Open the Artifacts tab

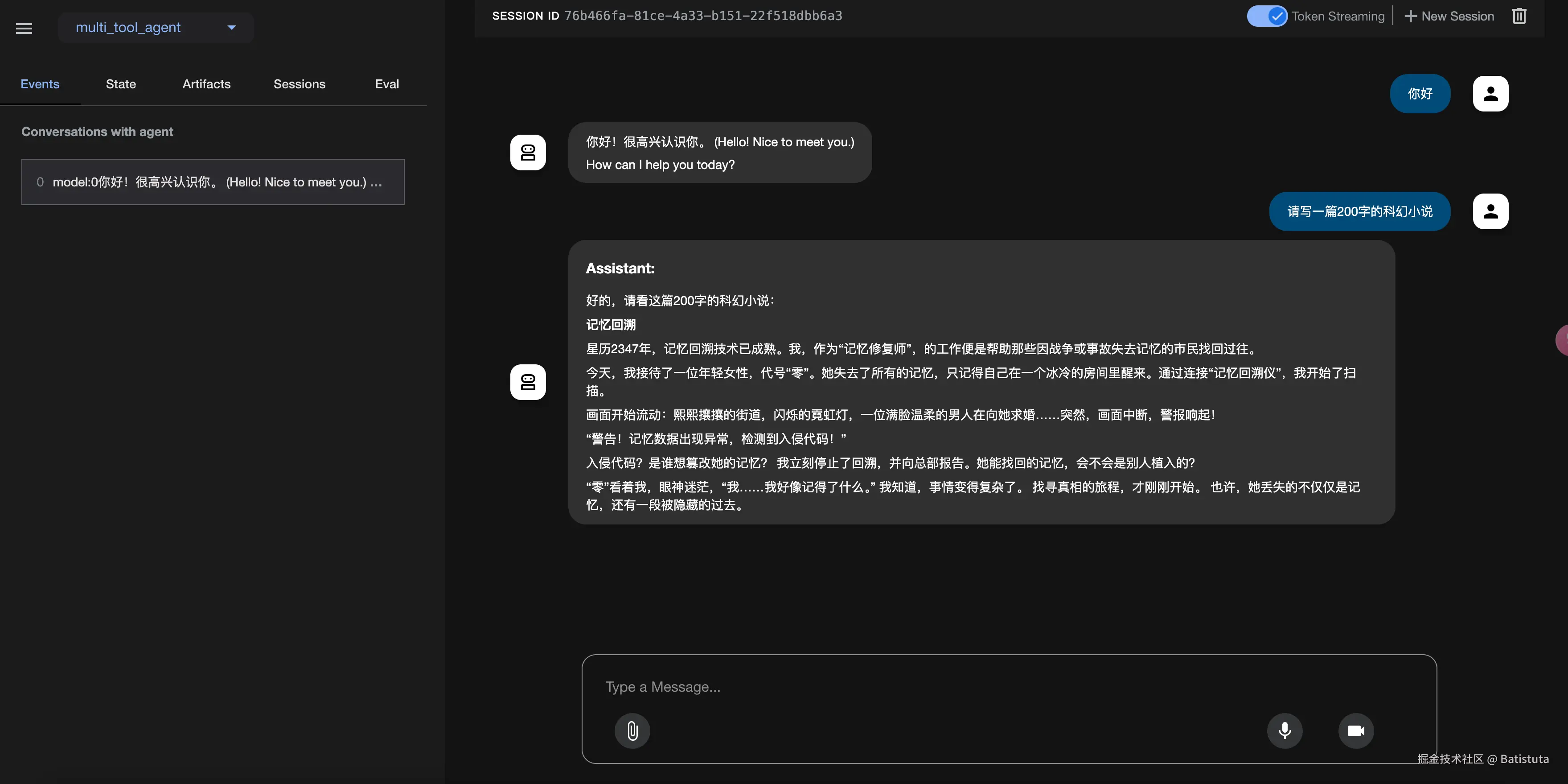click(x=206, y=84)
